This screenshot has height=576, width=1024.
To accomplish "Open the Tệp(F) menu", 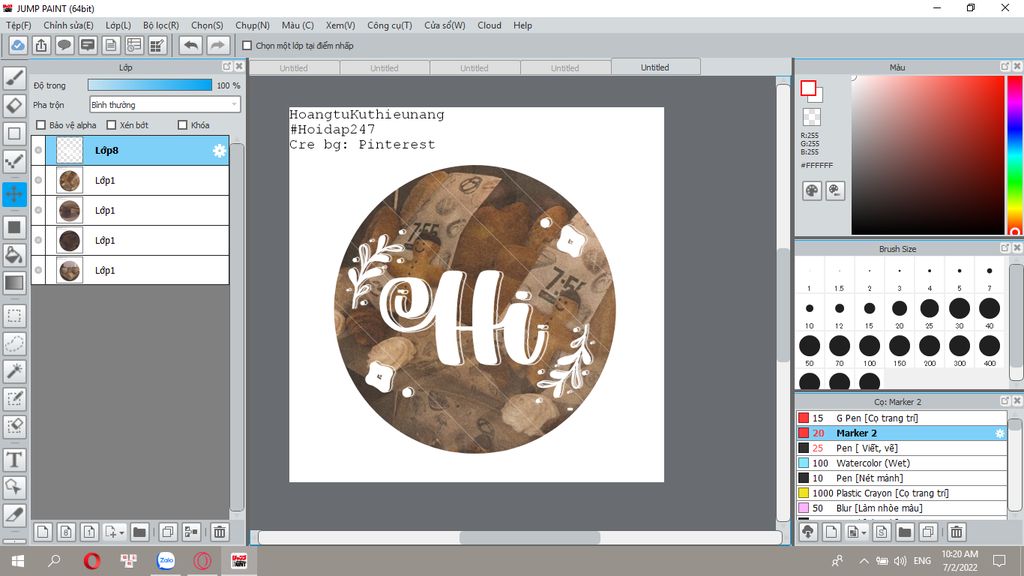I will (x=19, y=25).
